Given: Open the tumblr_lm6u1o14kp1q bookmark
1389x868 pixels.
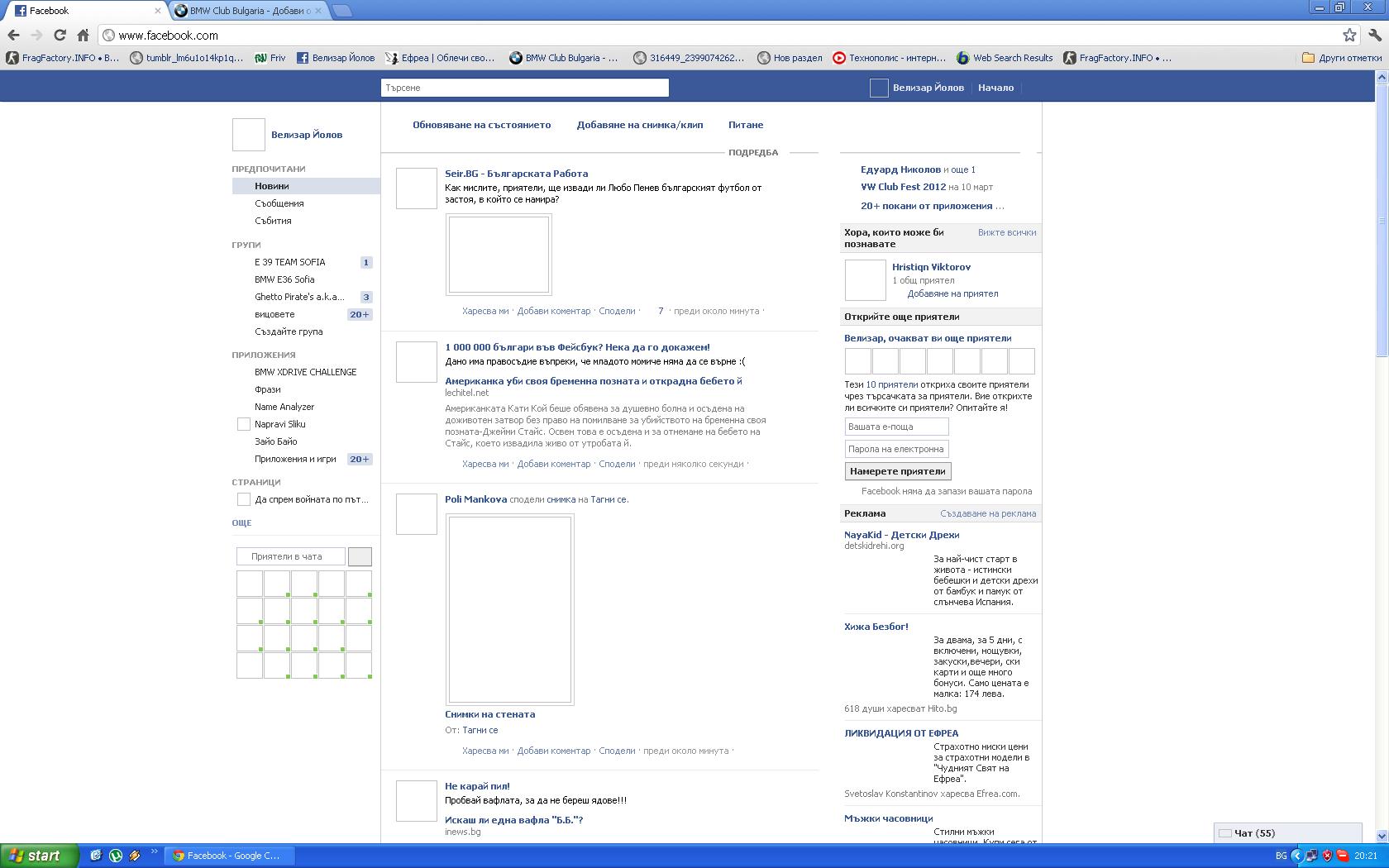Looking at the screenshot, I should tap(187, 58).
